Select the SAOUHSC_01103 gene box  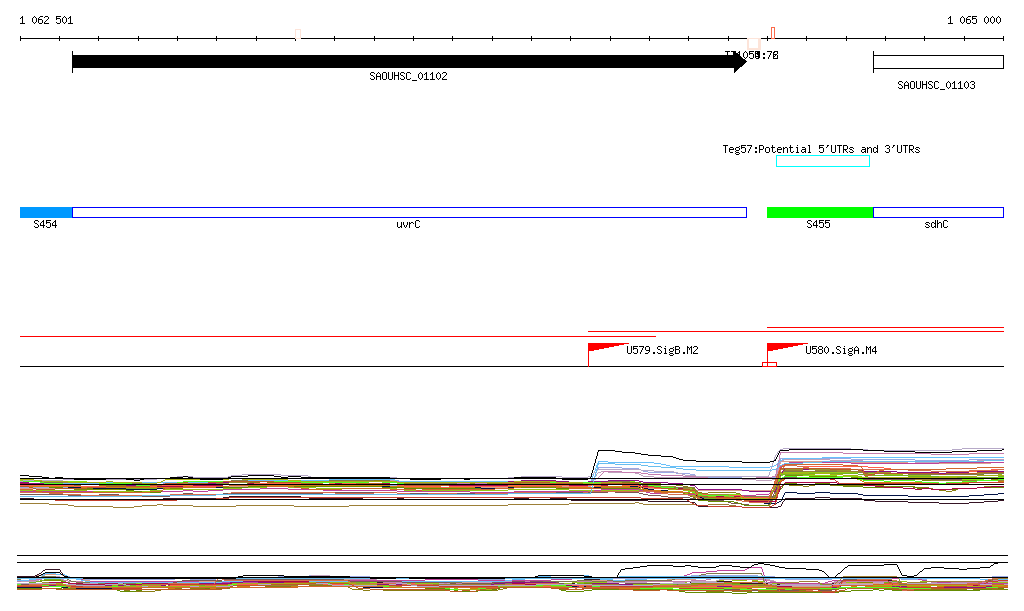pos(937,62)
